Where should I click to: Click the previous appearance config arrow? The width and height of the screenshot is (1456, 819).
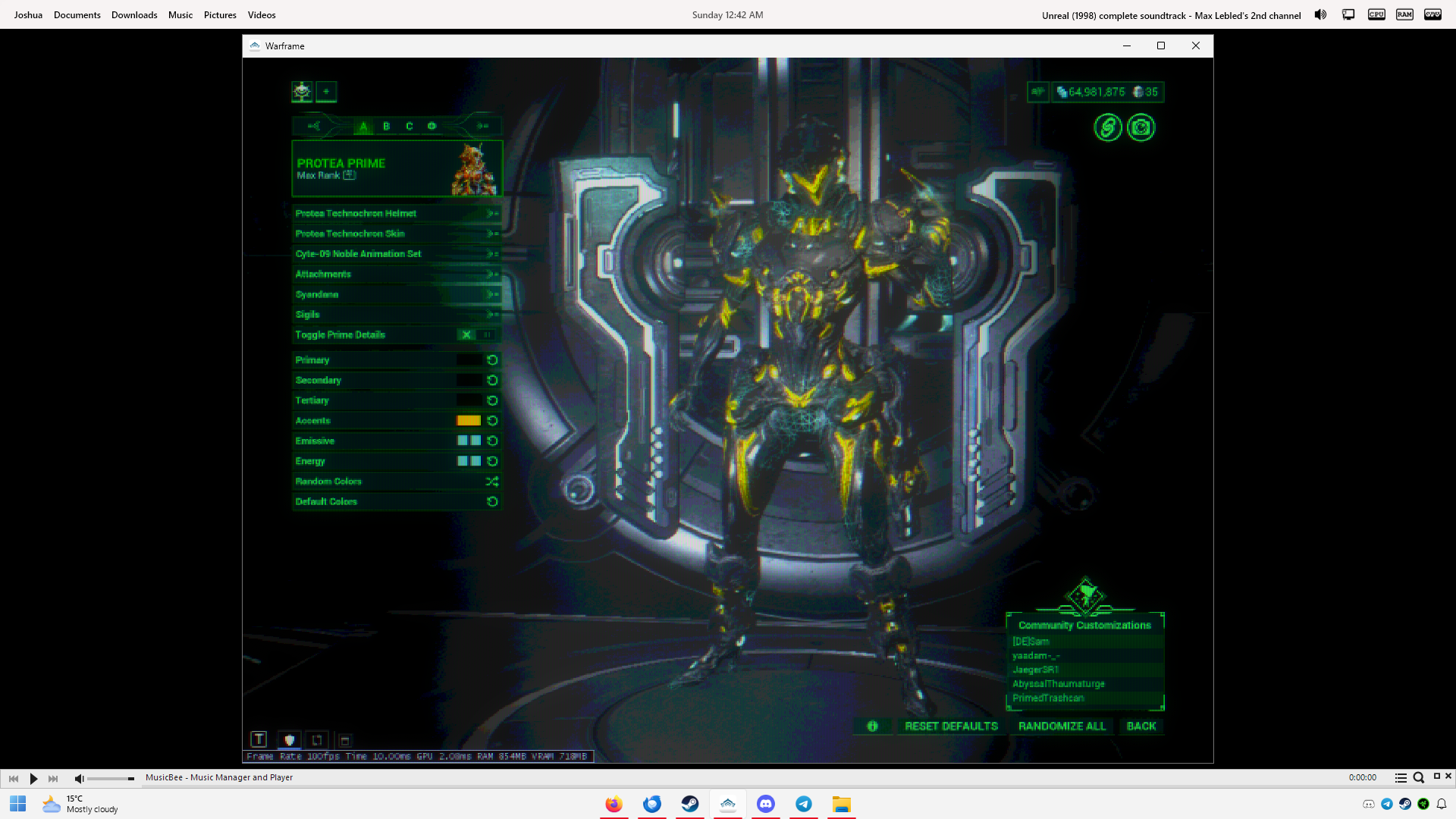coord(314,126)
